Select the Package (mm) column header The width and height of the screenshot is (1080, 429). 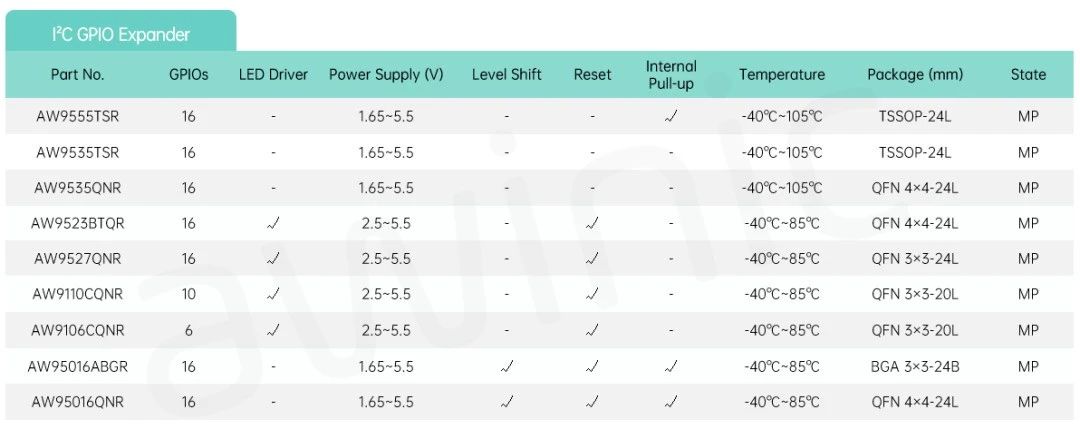(x=914, y=74)
